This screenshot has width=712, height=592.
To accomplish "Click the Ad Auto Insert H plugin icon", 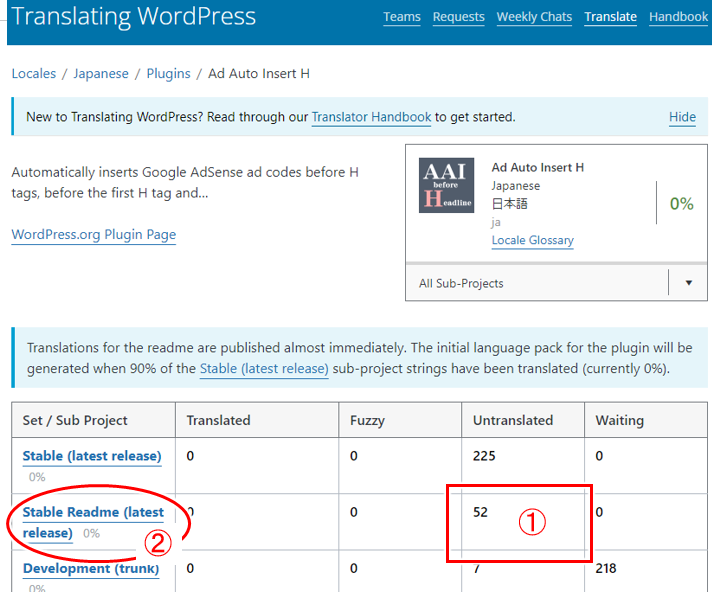I will pos(446,185).
